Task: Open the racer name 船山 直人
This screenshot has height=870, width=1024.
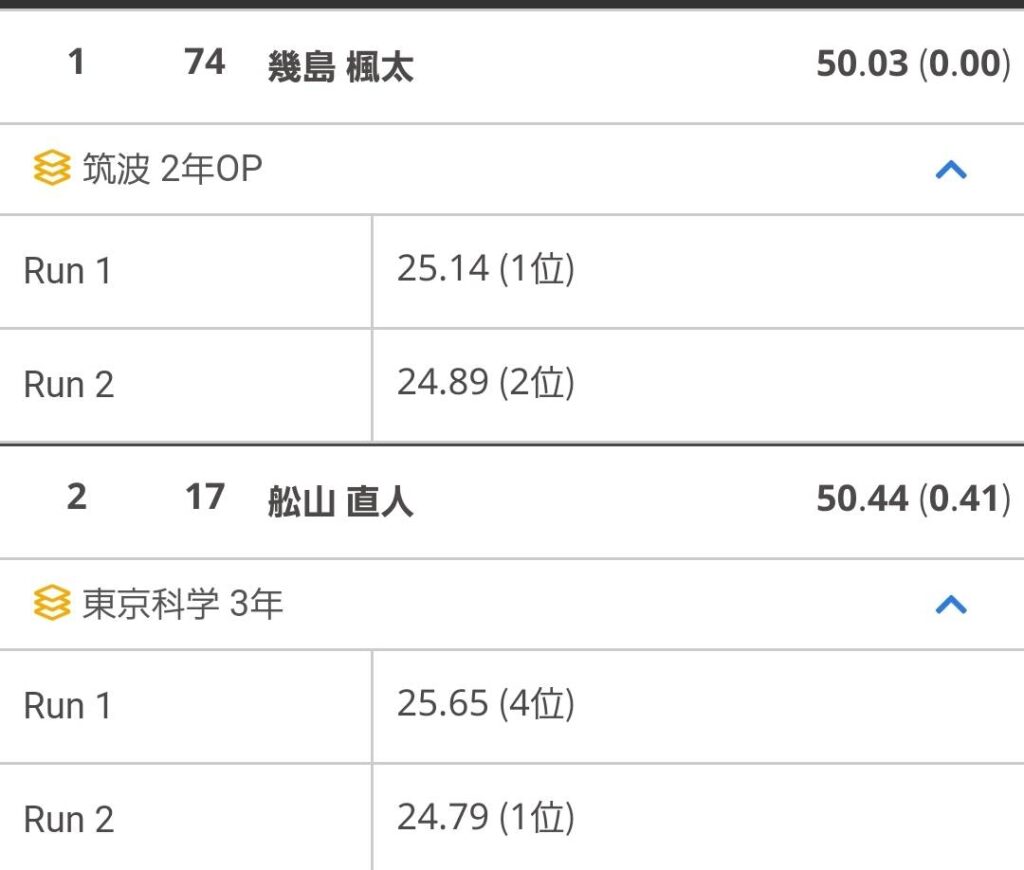Action: coord(340,502)
